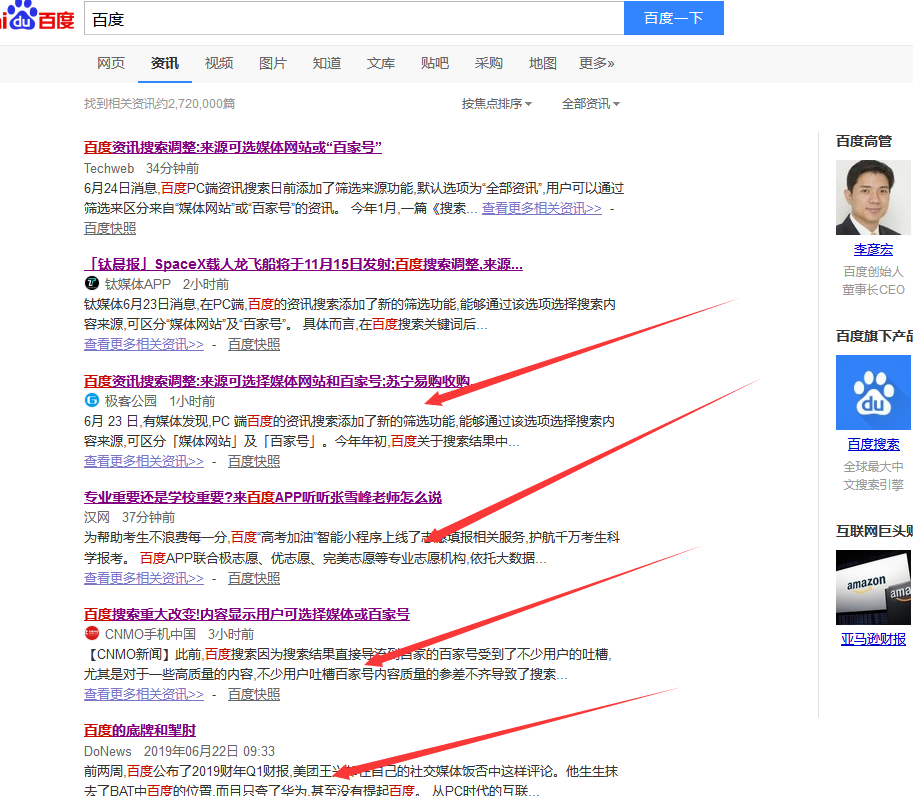Open the 亚马逊财报 text link
The image size is (913, 796).
point(873,639)
